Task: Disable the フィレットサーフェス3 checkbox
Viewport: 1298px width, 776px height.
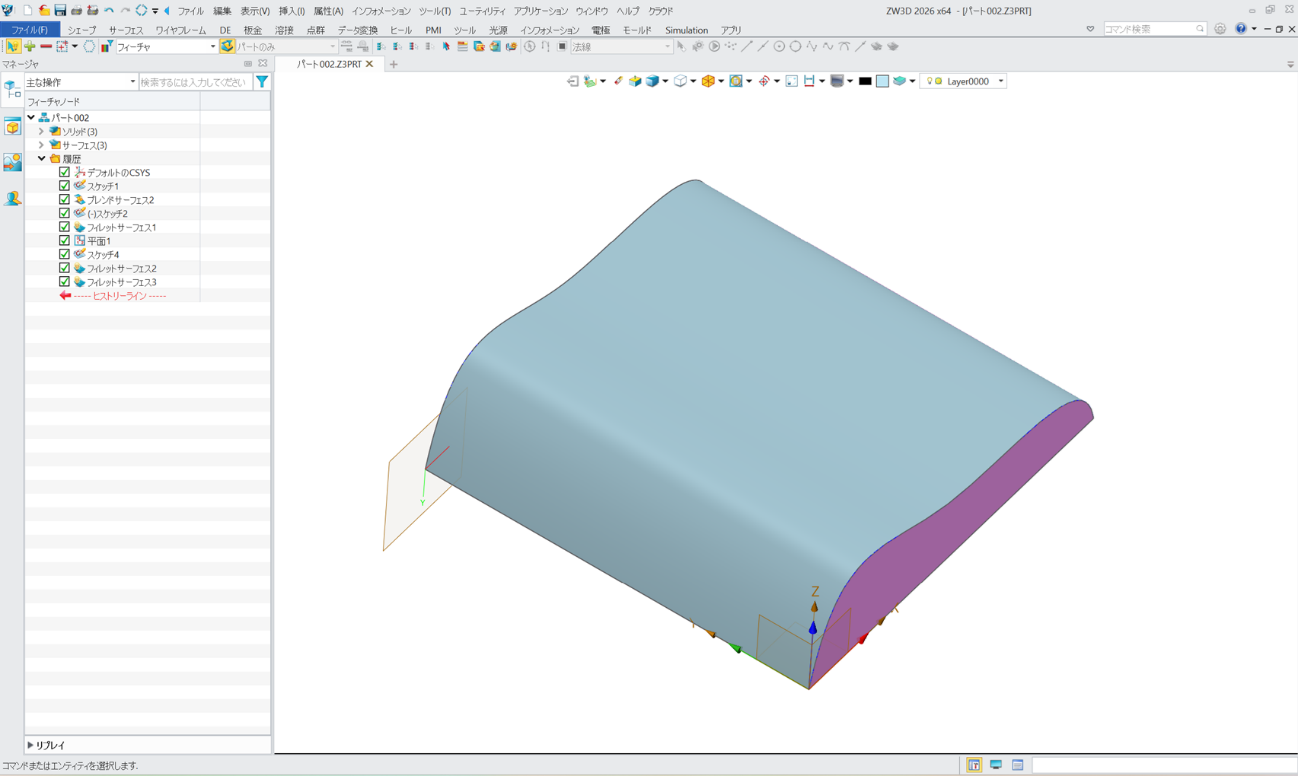Action: click(x=65, y=282)
